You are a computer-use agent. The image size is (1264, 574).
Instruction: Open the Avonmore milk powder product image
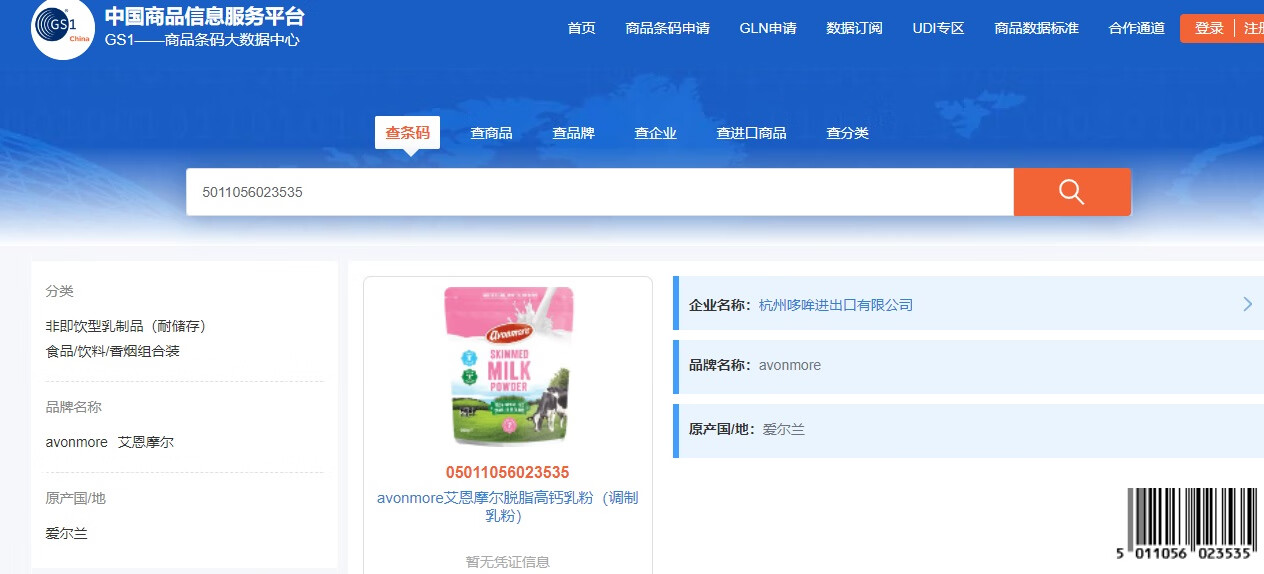tap(508, 366)
